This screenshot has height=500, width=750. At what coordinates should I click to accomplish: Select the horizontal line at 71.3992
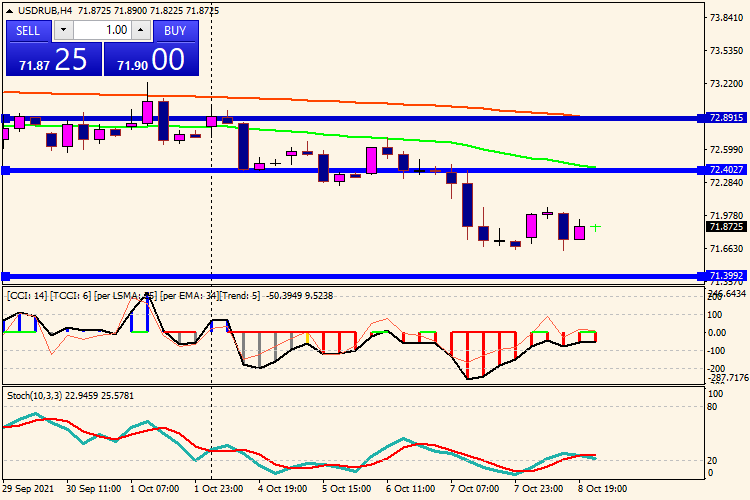coord(352,276)
